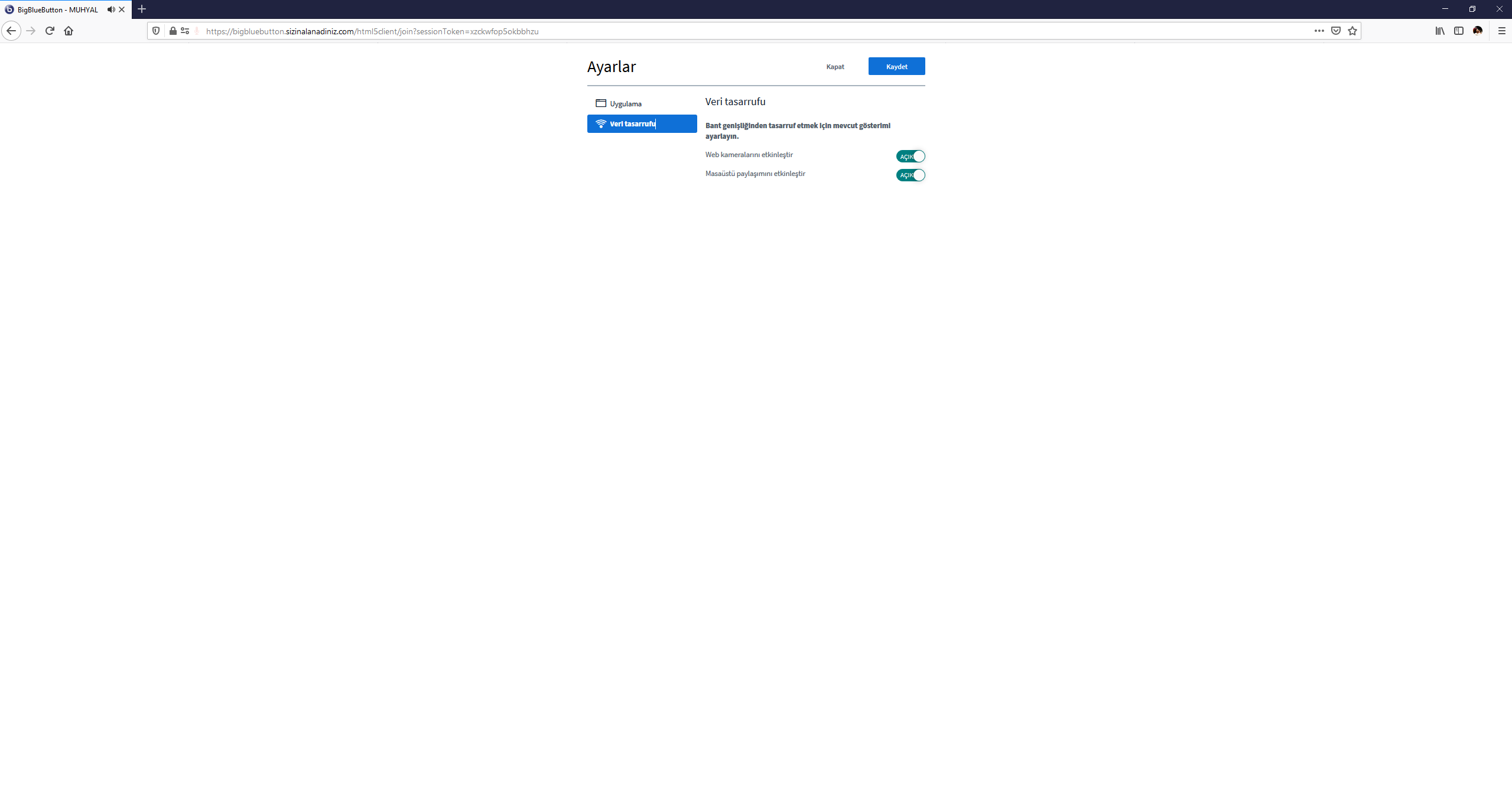Open page actions three-dots menu
The image size is (1512, 795).
pos(1319,31)
